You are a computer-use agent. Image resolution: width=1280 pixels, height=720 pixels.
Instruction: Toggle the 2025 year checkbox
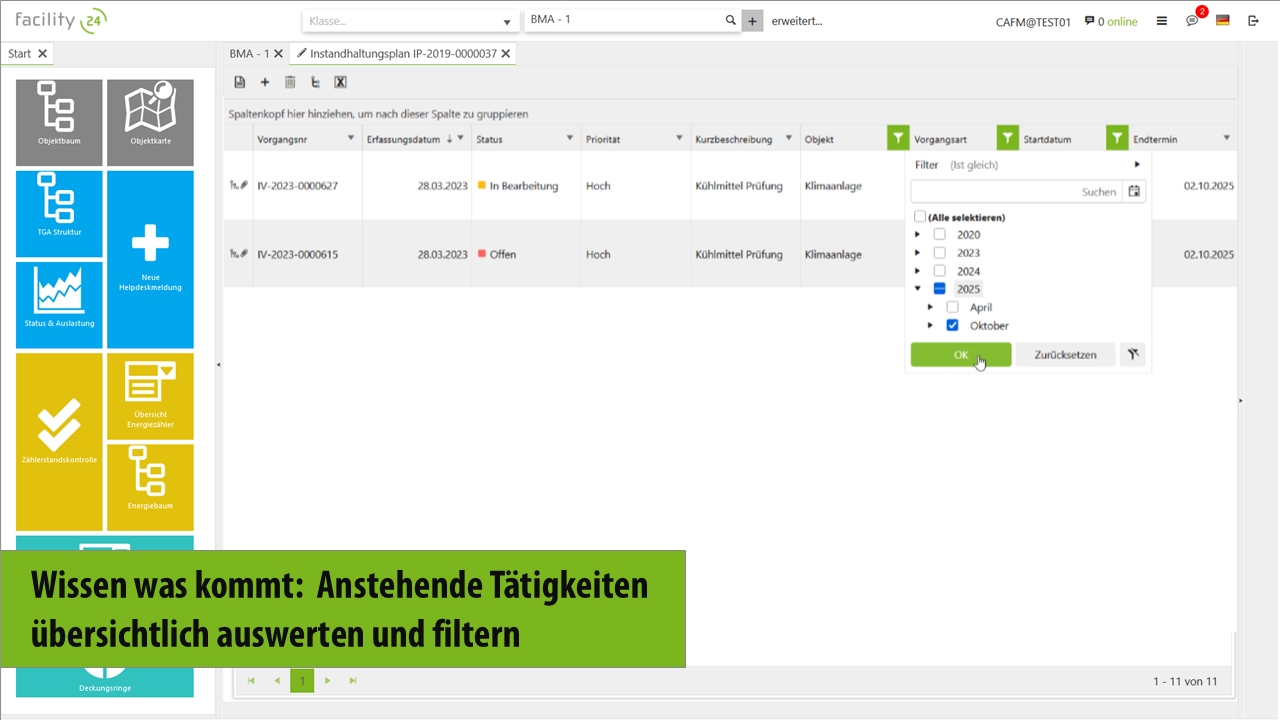tap(939, 289)
